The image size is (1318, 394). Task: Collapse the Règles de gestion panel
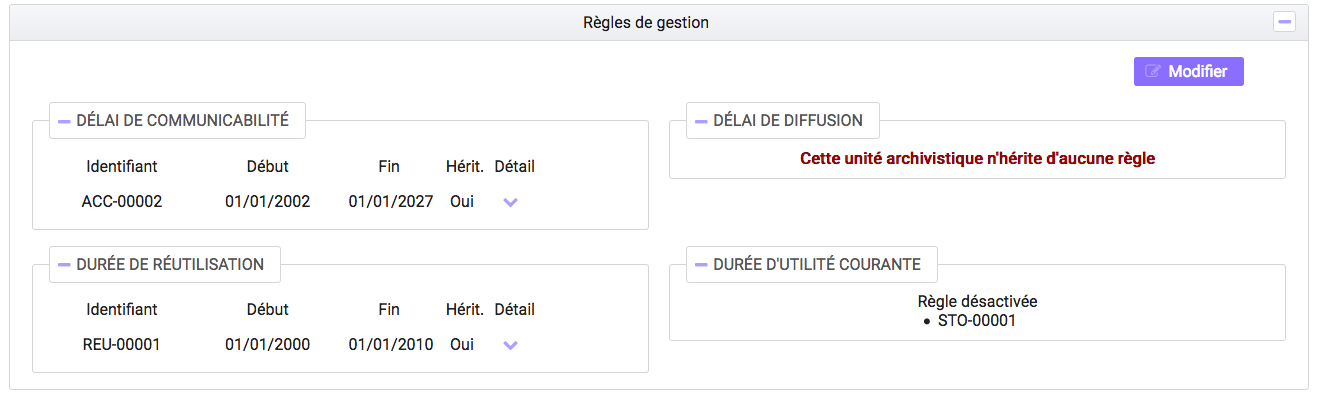(x=1284, y=21)
